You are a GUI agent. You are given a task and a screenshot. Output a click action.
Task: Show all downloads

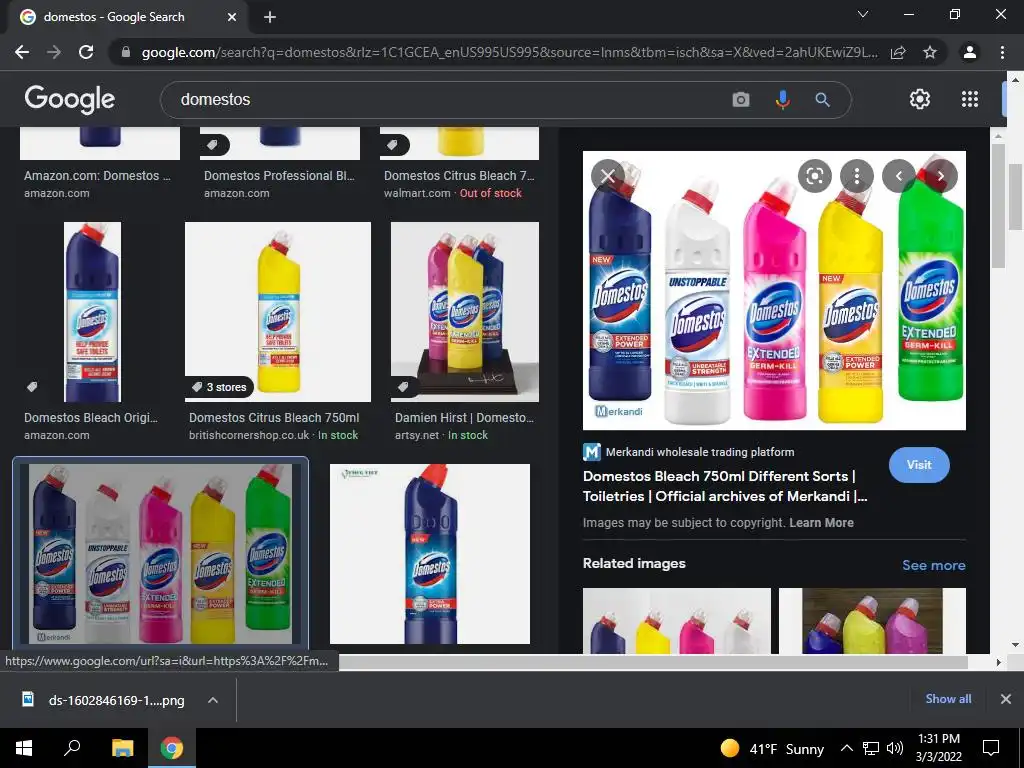948,699
